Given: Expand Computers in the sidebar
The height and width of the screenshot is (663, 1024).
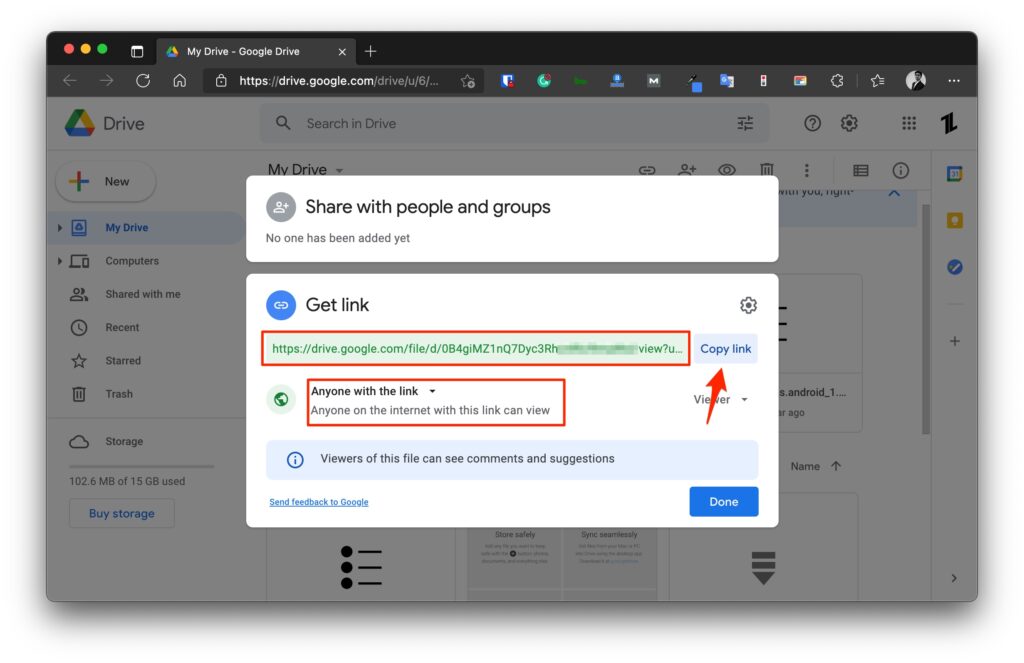Looking at the screenshot, I should (x=60, y=260).
